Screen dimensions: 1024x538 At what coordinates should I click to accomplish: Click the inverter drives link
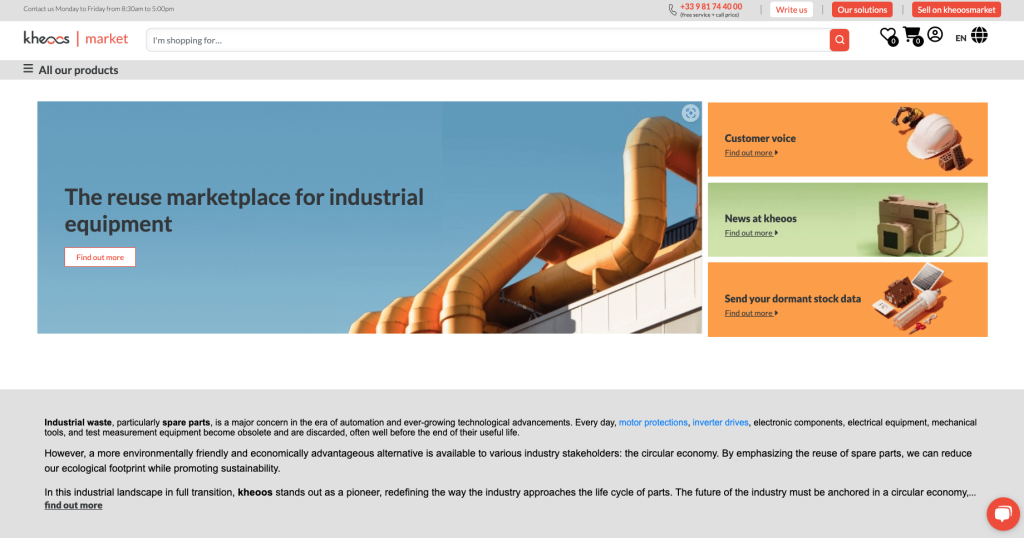(720, 422)
